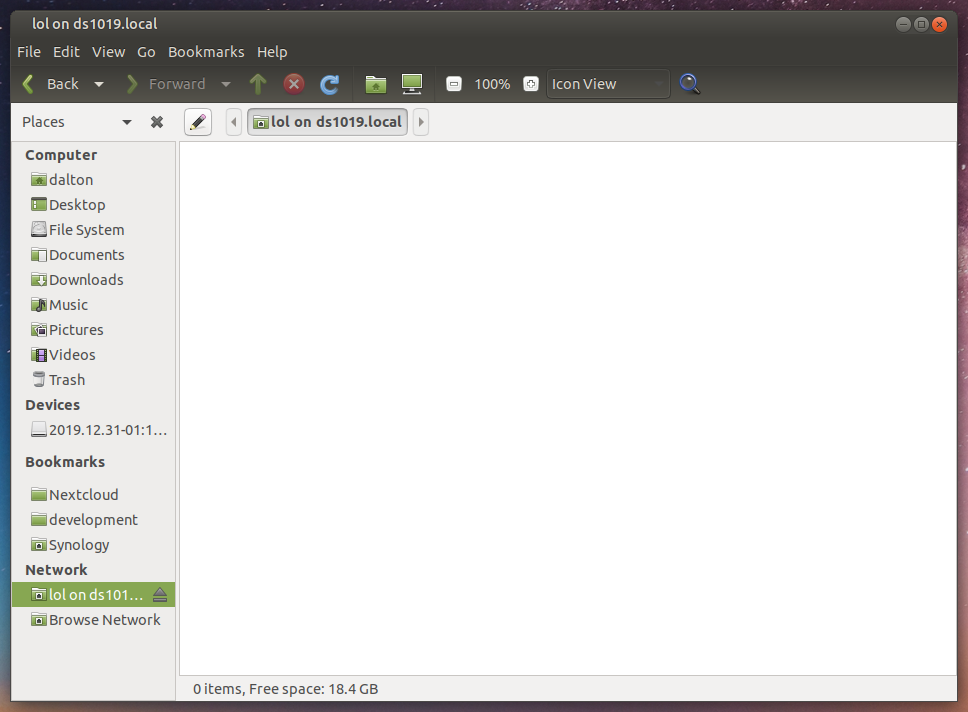Zoom out with the minus icon

pos(454,84)
